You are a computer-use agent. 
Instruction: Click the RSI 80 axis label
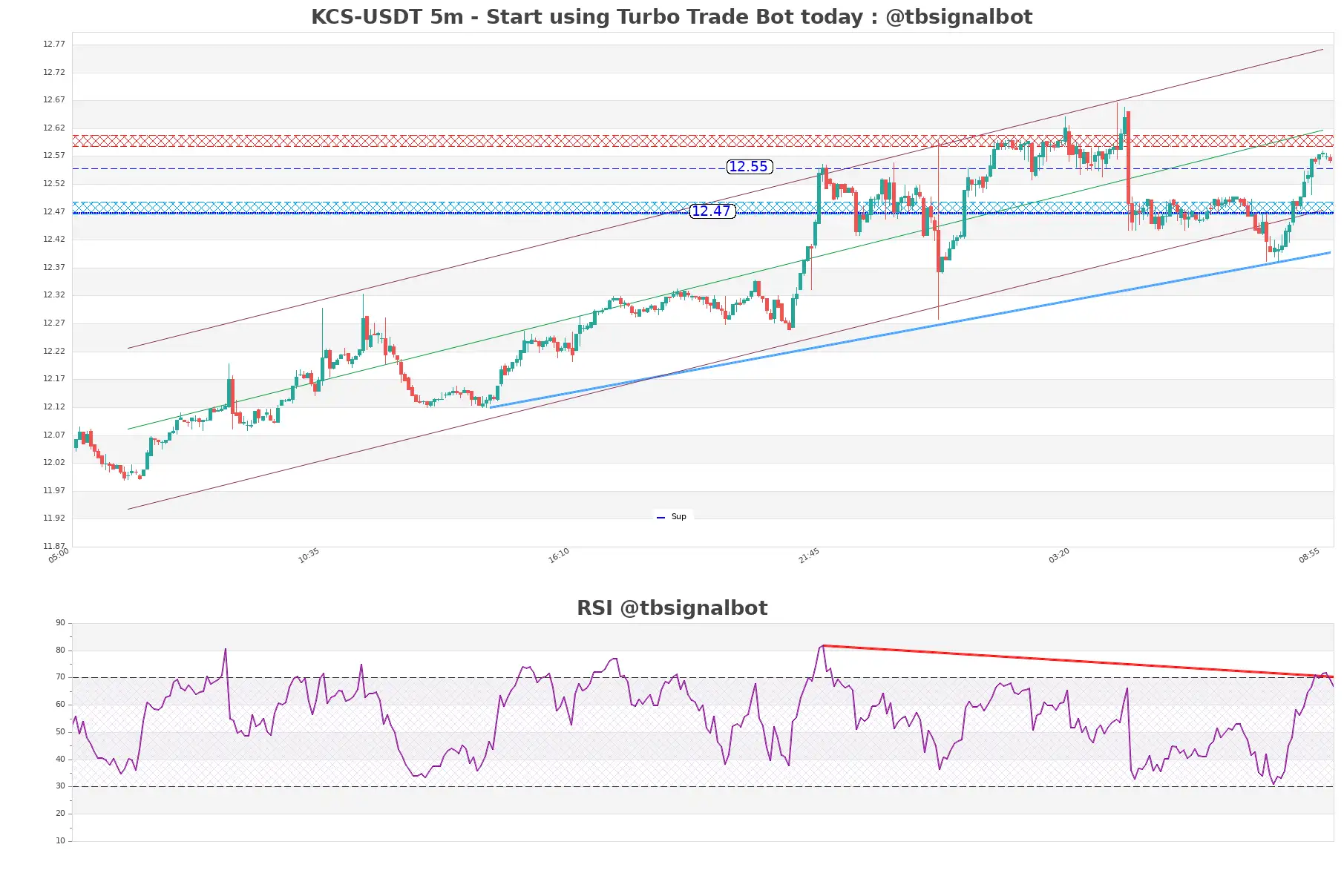[60, 650]
